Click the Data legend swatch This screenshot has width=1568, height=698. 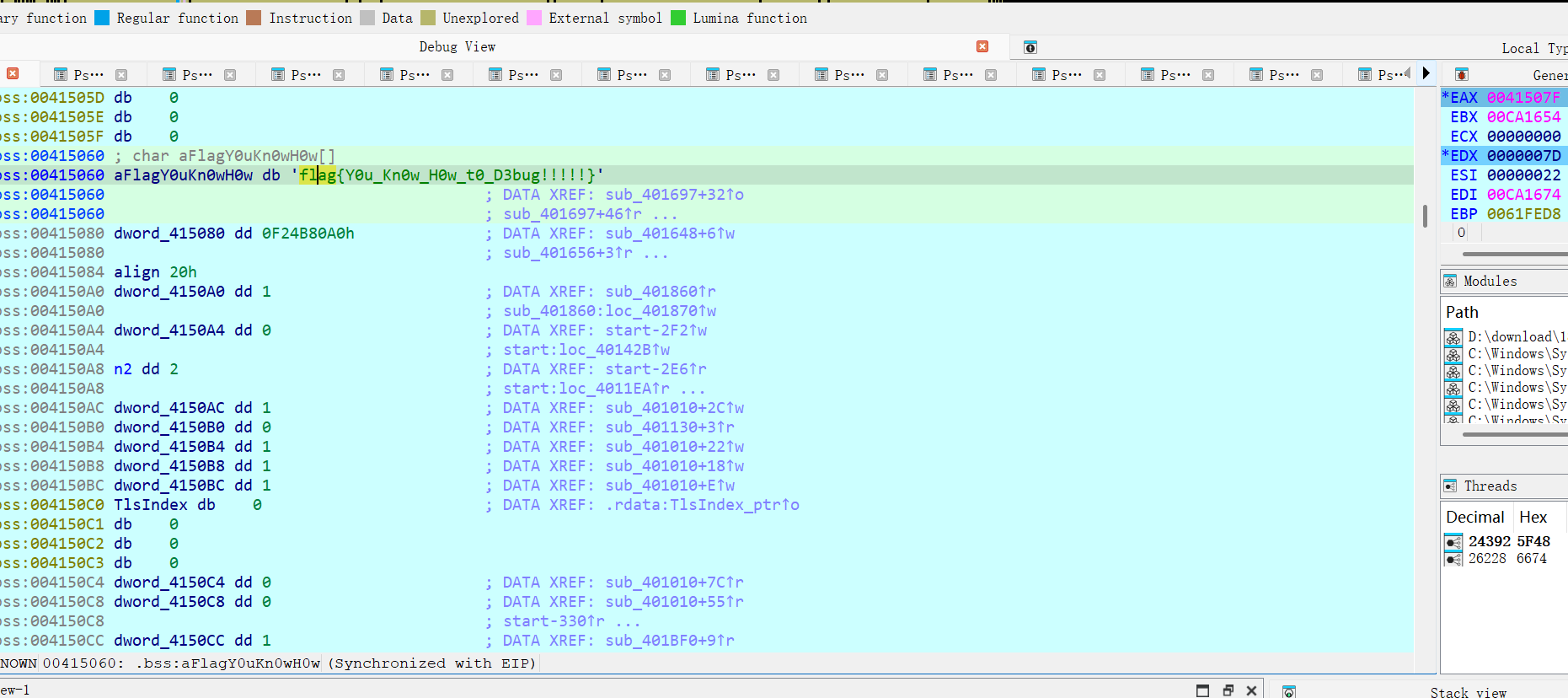[367, 18]
